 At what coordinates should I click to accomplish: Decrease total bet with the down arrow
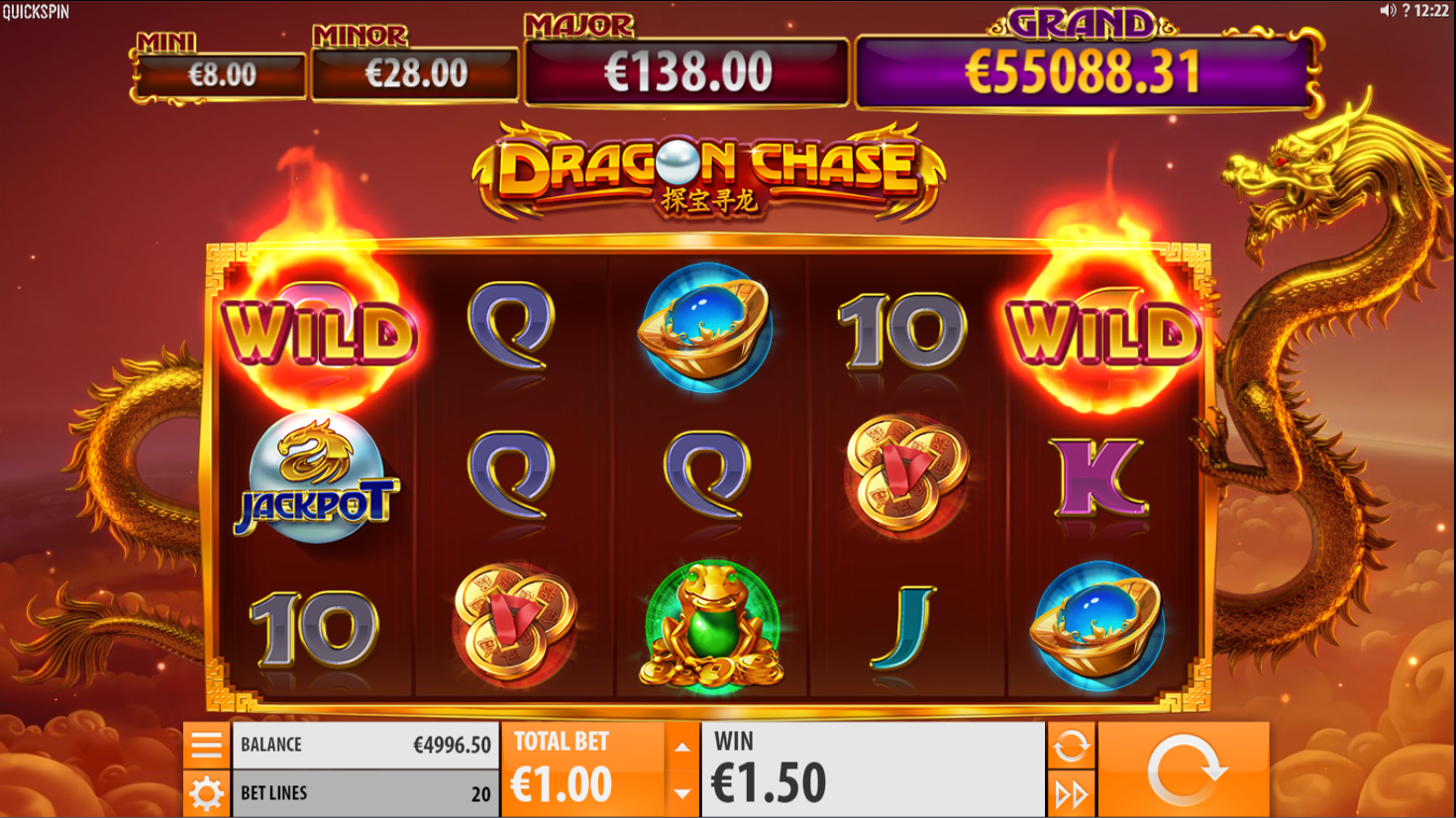(x=681, y=793)
